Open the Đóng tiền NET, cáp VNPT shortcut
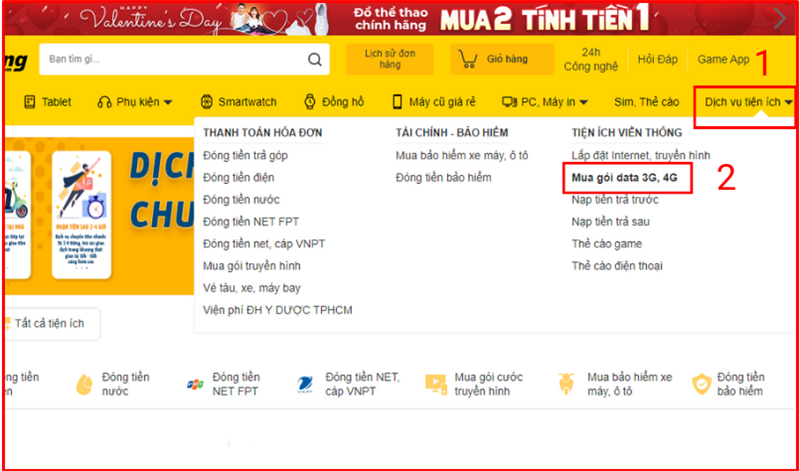 (x=349, y=384)
